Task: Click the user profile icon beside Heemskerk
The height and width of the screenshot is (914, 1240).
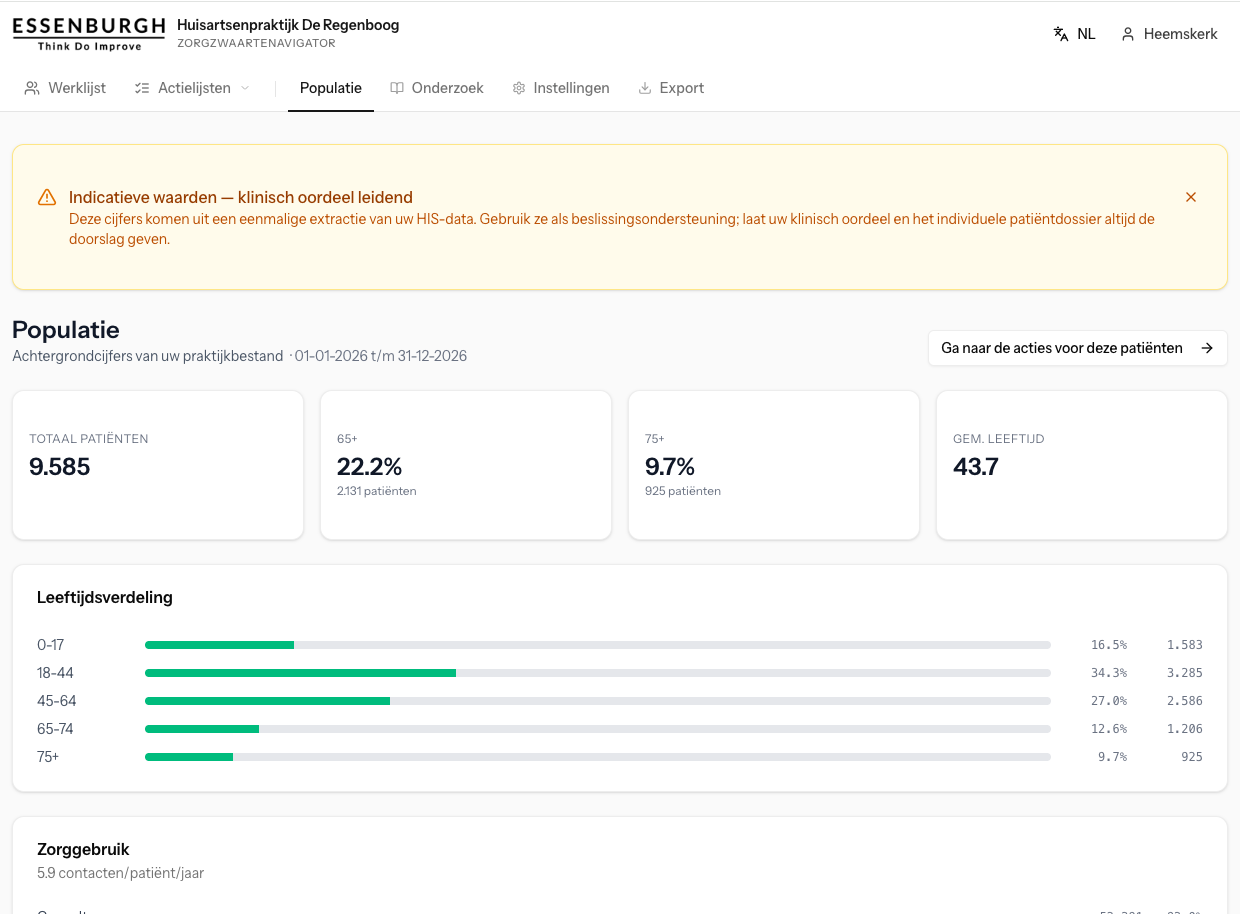Action: (x=1128, y=34)
